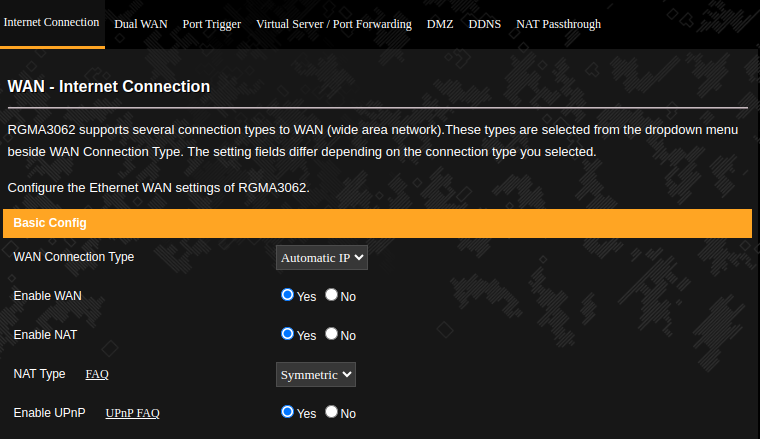760x439 pixels.
Task: Disable WAN by selecting No
Action: [332, 295]
